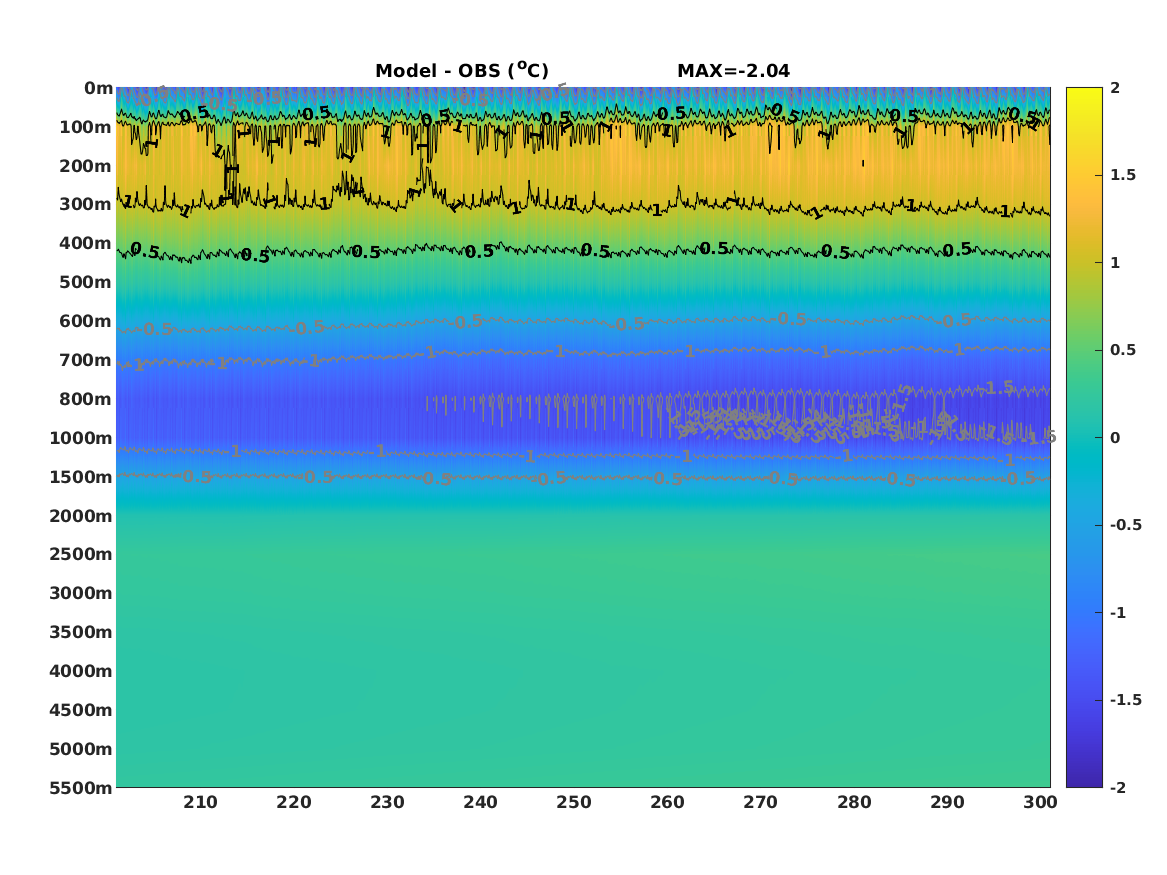This screenshot has height=875, width=1167.
Task: Click the '2500m' depth axis label
Action: click(x=81, y=554)
